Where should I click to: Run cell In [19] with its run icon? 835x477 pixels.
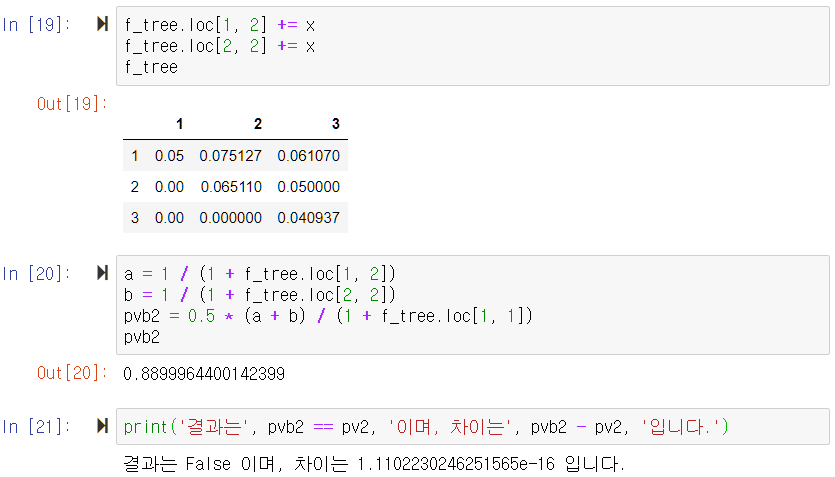pyautogui.click(x=102, y=24)
